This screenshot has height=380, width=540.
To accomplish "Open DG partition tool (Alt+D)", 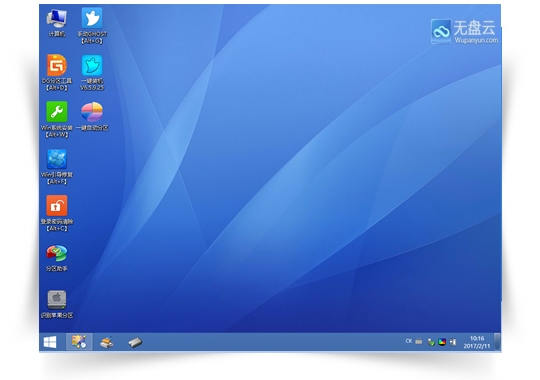I will point(57,73).
